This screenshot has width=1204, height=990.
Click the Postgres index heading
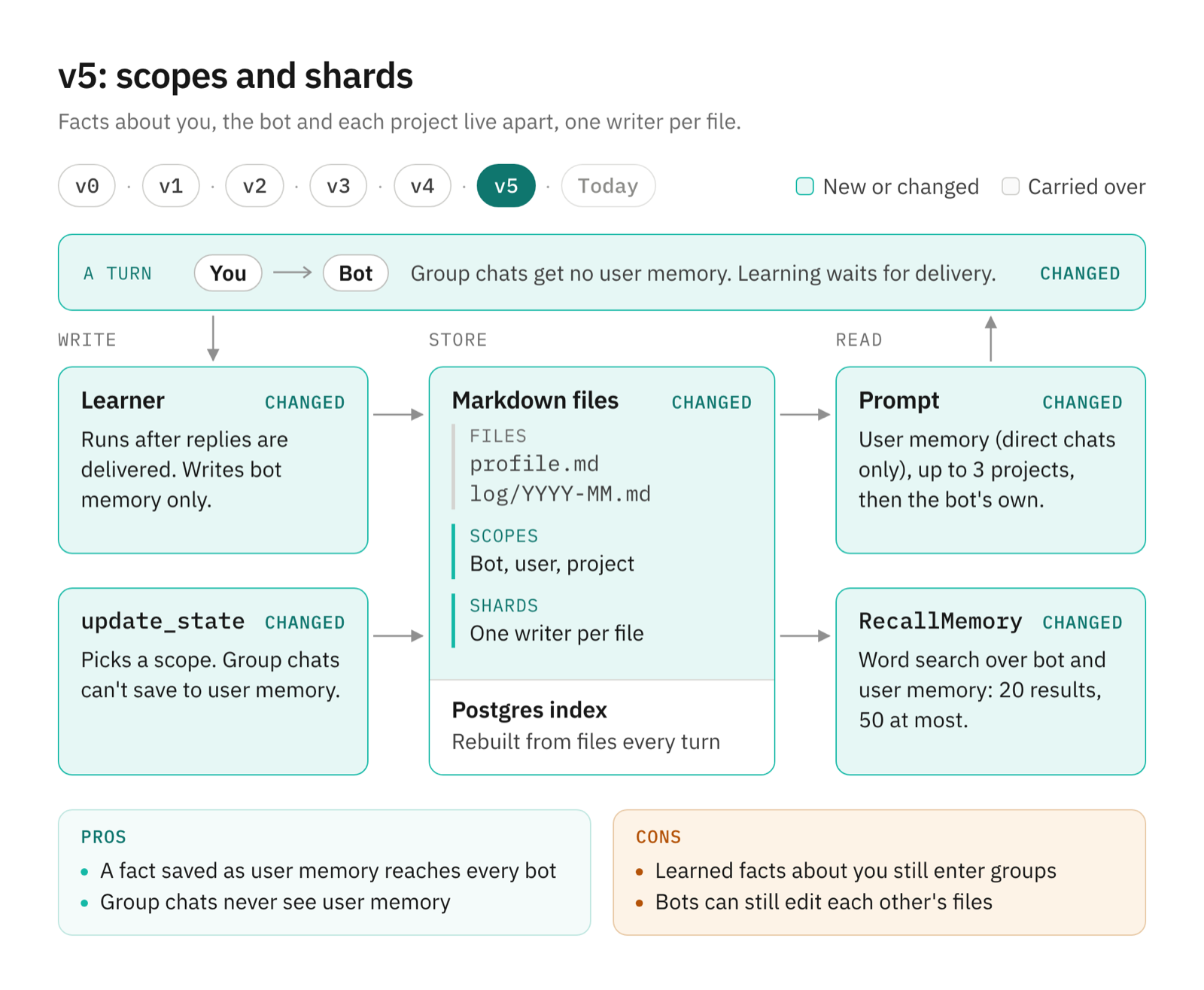coord(529,710)
